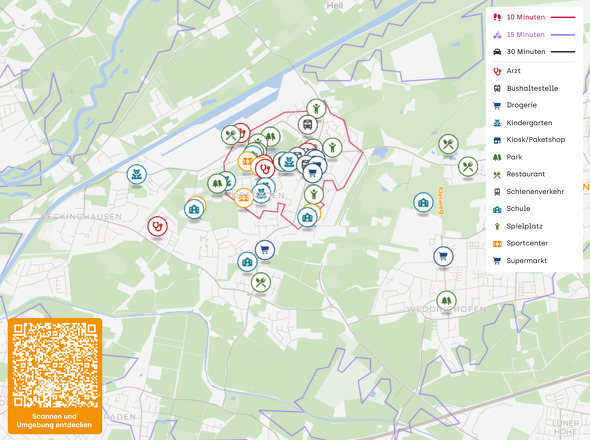
Task: Click Restaurant marker overlapping the red Arzt marker
Action: point(231,135)
